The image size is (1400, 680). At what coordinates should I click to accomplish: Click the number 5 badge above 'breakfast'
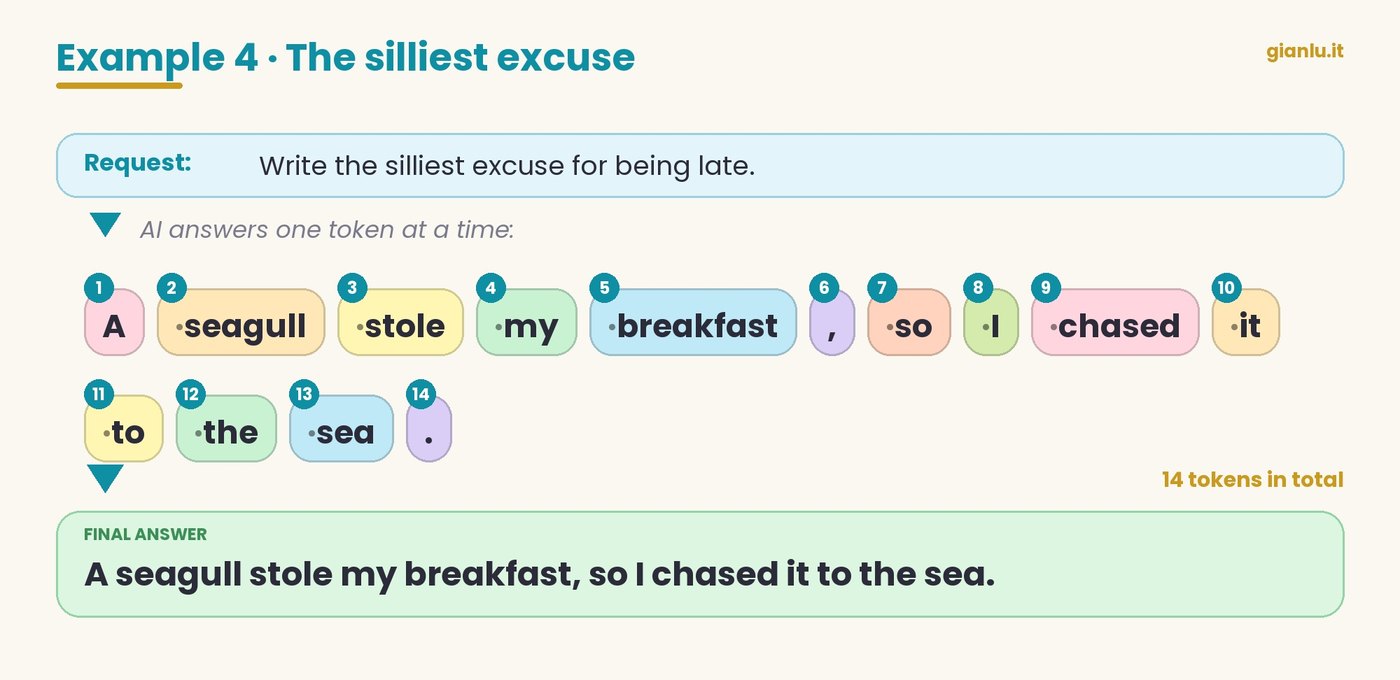(x=604, y=289)
